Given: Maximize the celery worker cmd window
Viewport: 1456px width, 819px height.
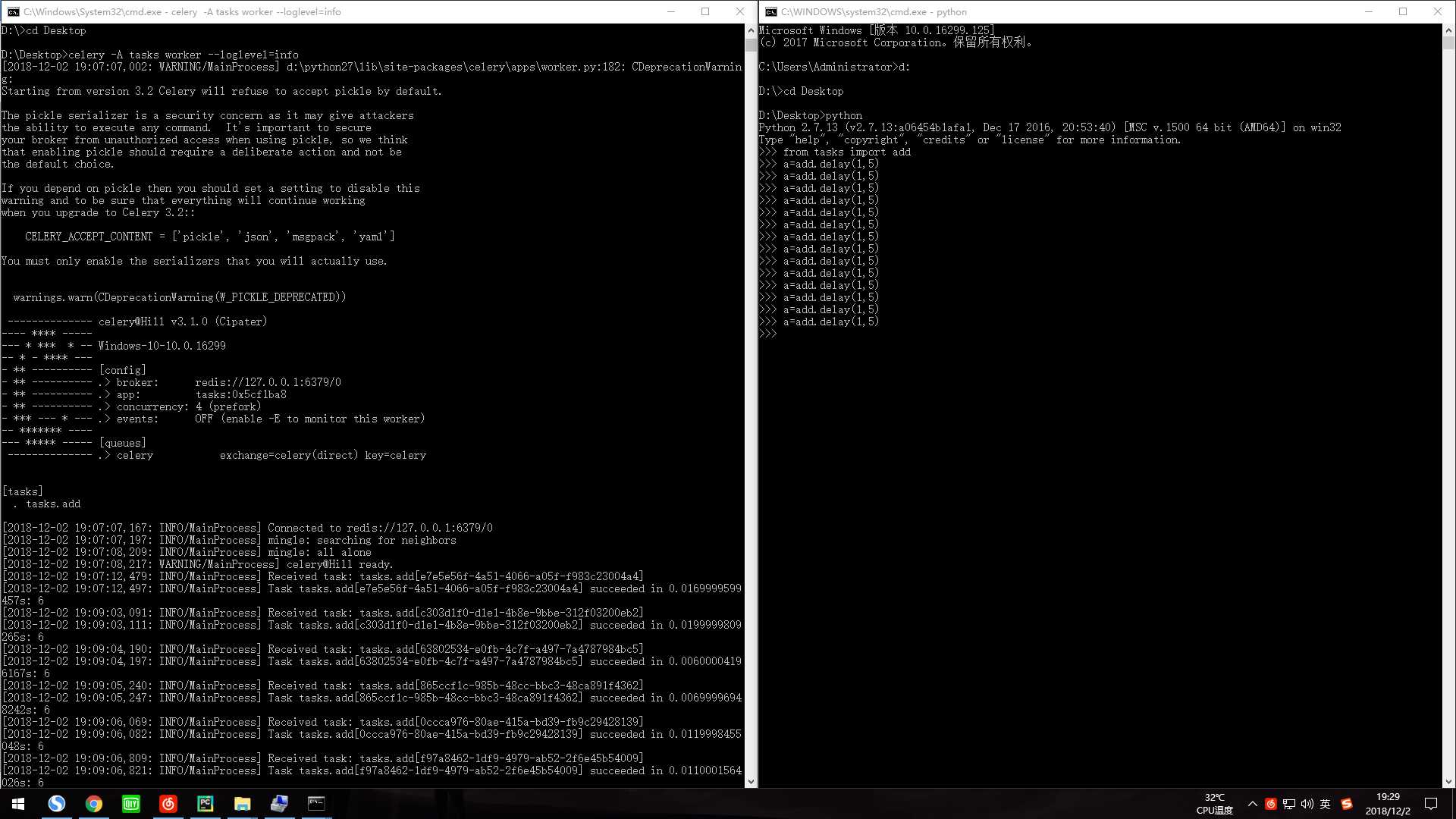Looking at the screenshot, I should point(705,11).
